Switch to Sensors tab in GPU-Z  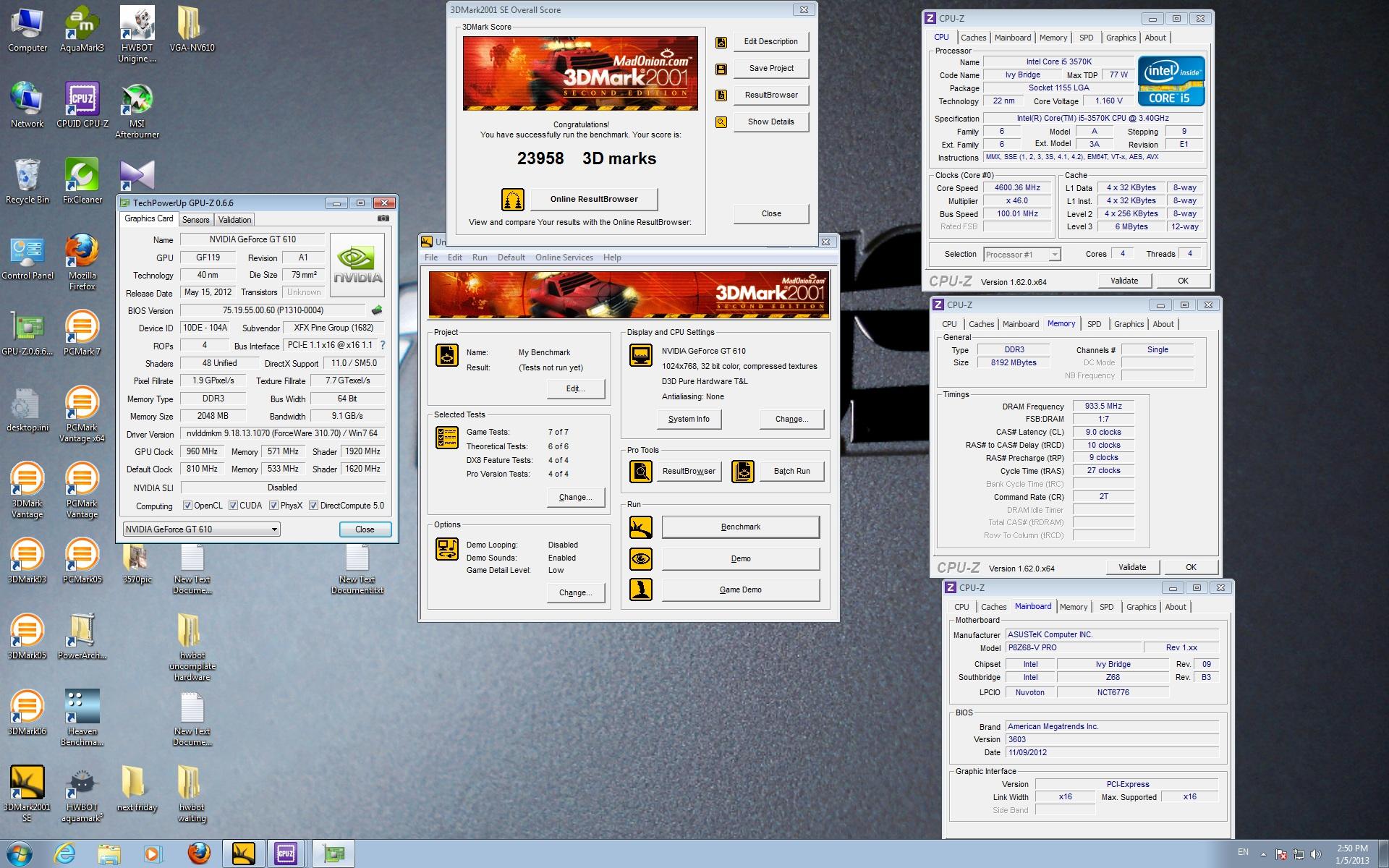point(195,220)
